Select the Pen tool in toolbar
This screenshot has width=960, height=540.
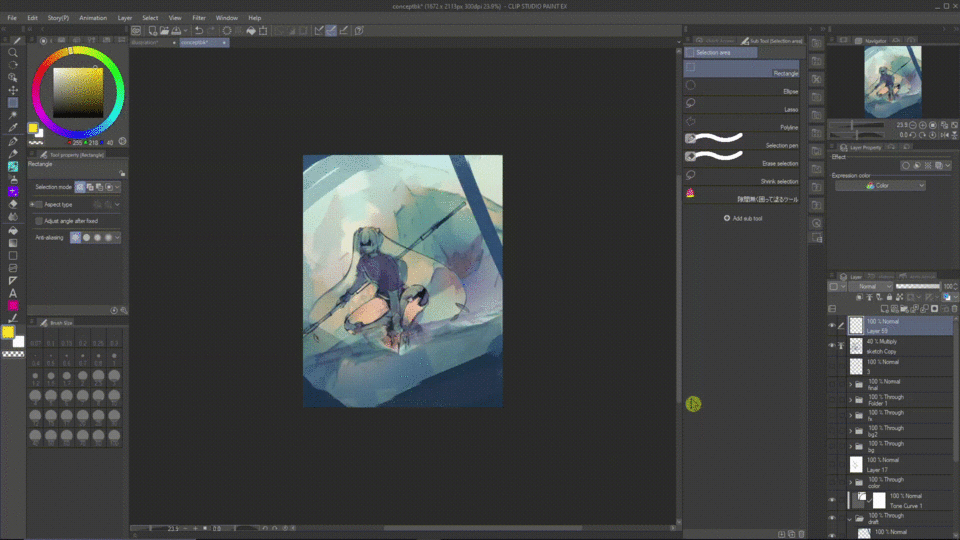tap(12, 141)
